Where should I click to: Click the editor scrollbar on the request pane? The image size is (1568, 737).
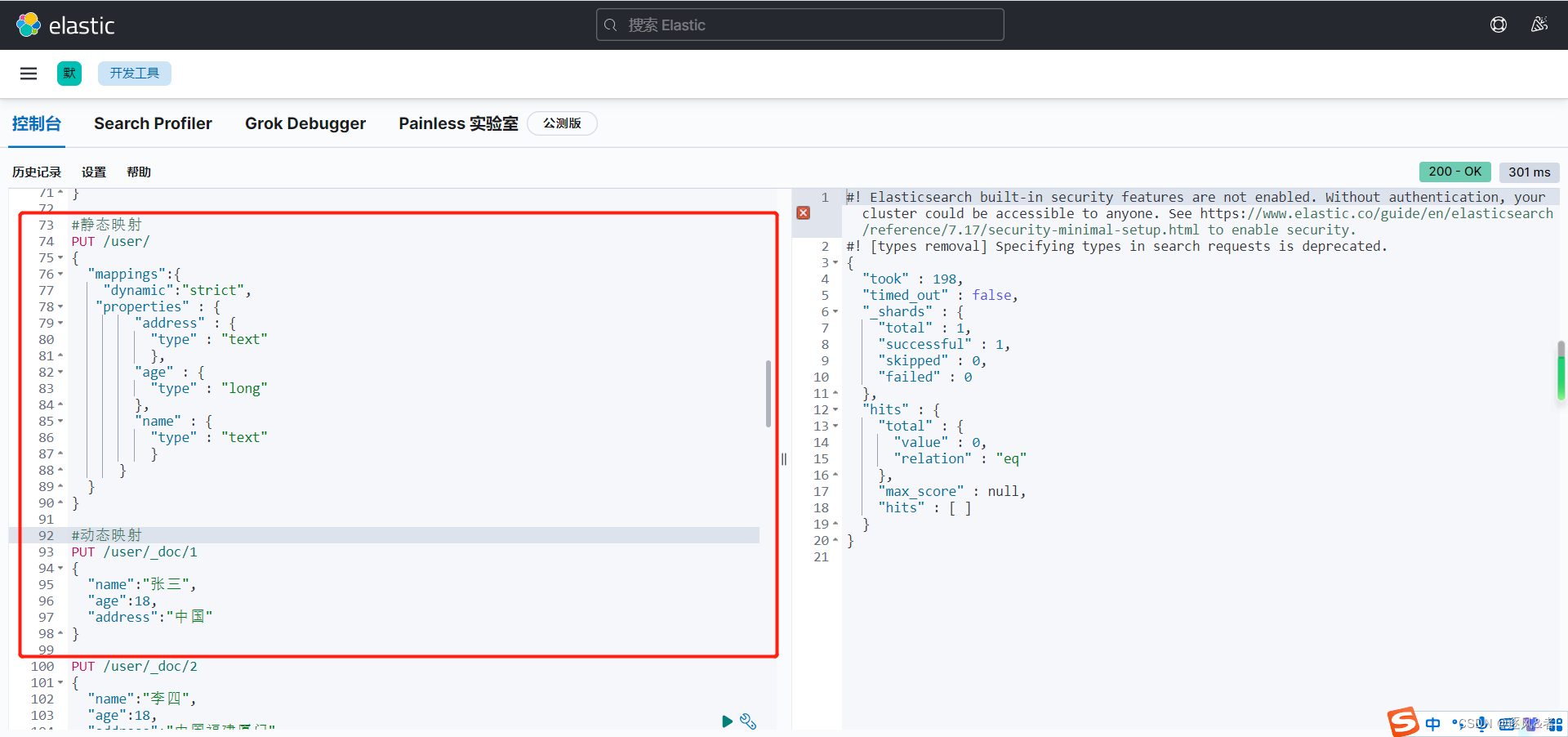tap(768, 395)
